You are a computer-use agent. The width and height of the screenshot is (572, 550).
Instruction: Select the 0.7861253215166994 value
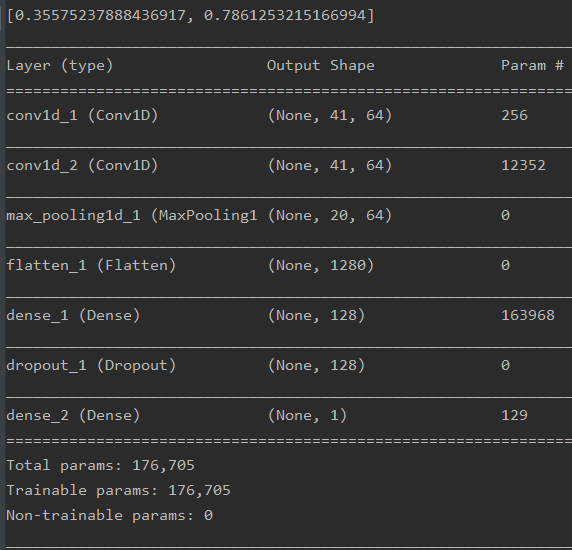[285, 15]
